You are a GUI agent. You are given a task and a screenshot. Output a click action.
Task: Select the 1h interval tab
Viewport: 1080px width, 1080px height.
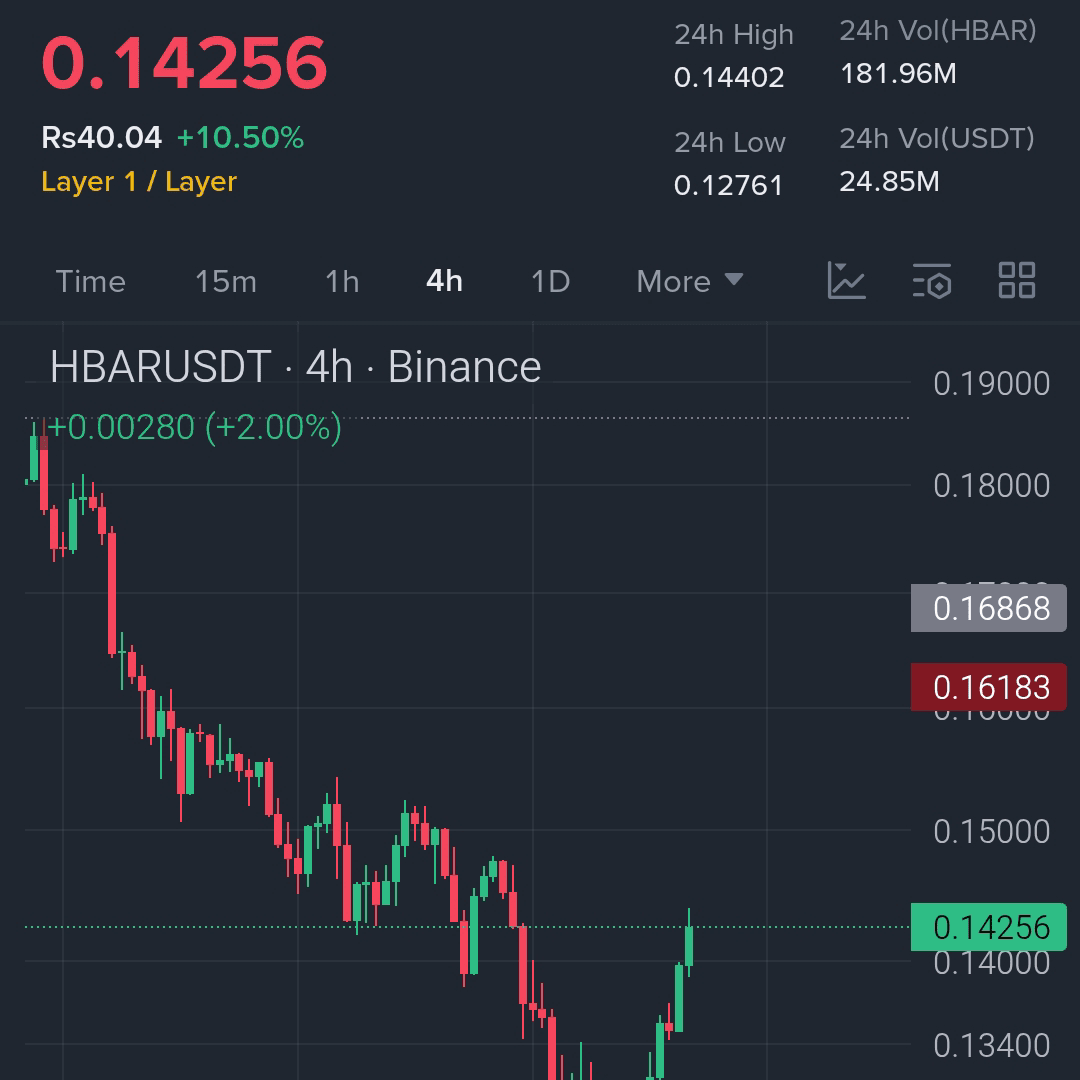tap(342, 282)
